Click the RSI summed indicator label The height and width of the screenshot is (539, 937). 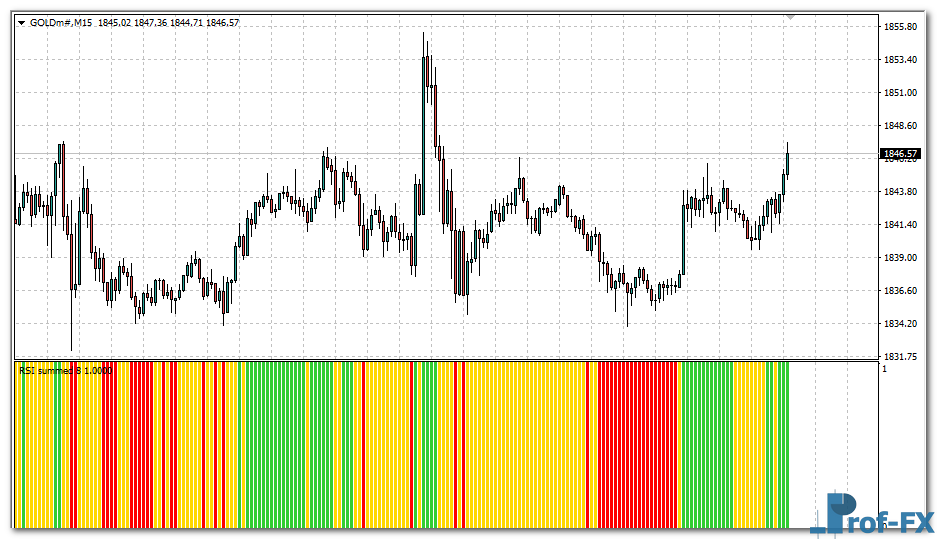pos(65,370)
